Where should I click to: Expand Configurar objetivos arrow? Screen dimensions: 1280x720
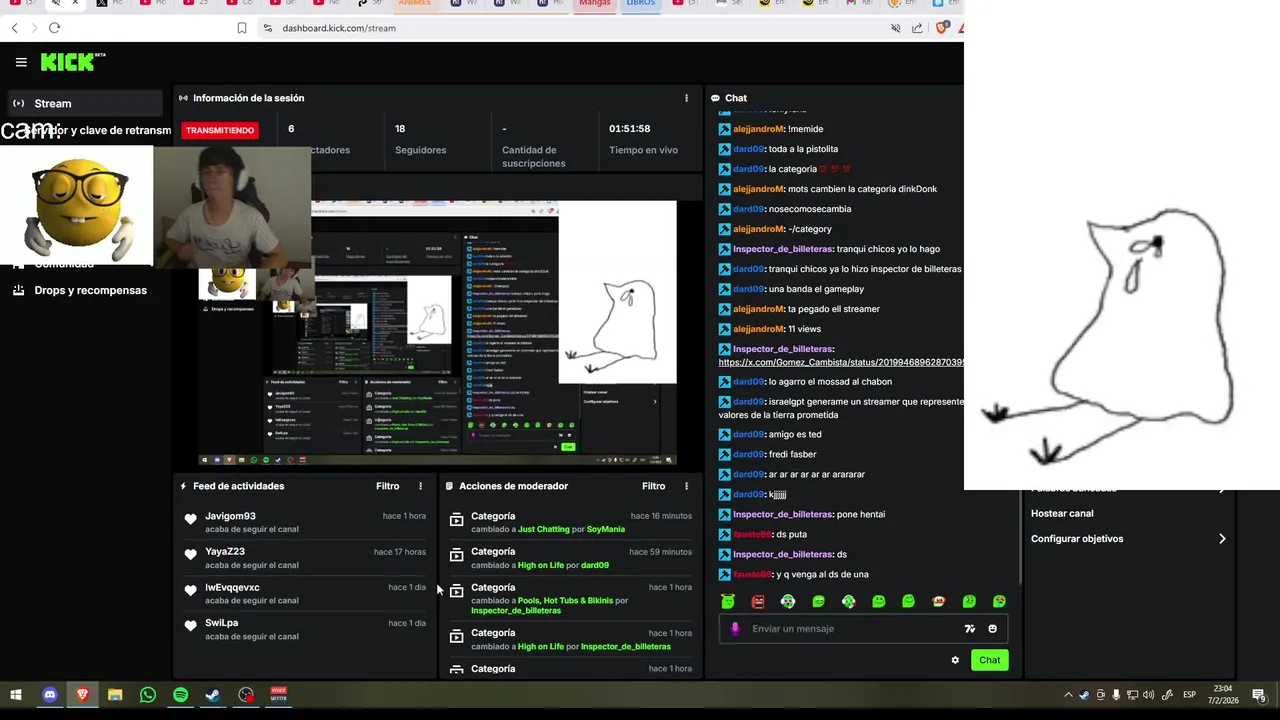coord(1222,539)
